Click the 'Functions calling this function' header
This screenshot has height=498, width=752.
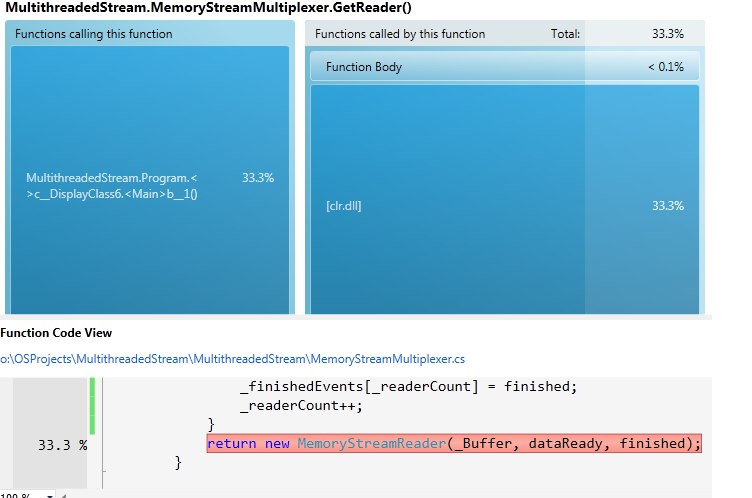[94, 34]
